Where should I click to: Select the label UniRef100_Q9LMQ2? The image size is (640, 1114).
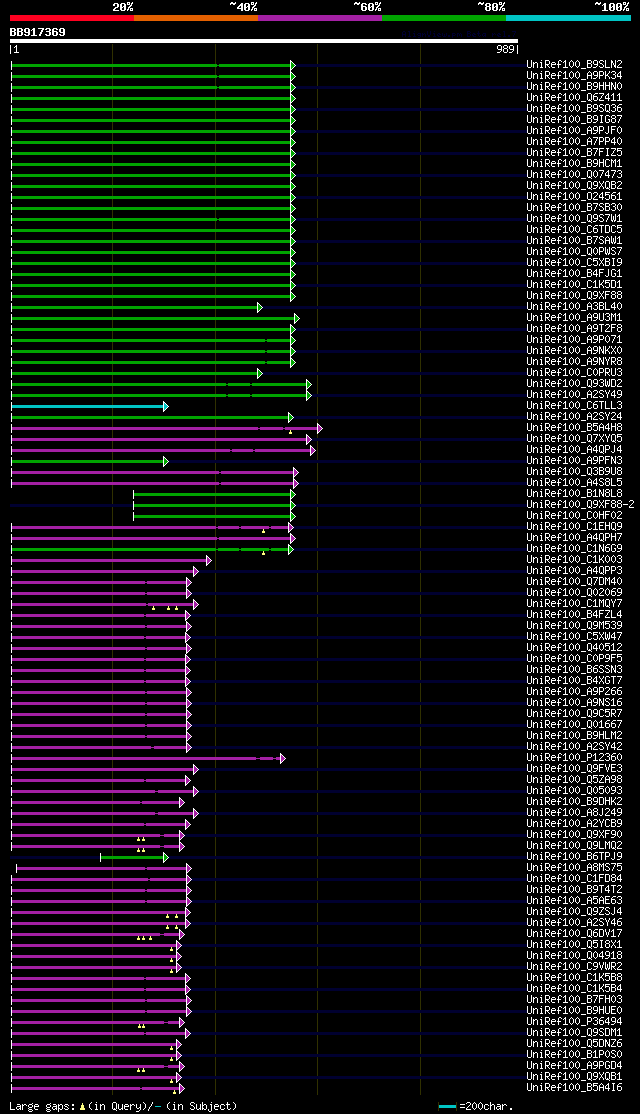tap(575, 846)
